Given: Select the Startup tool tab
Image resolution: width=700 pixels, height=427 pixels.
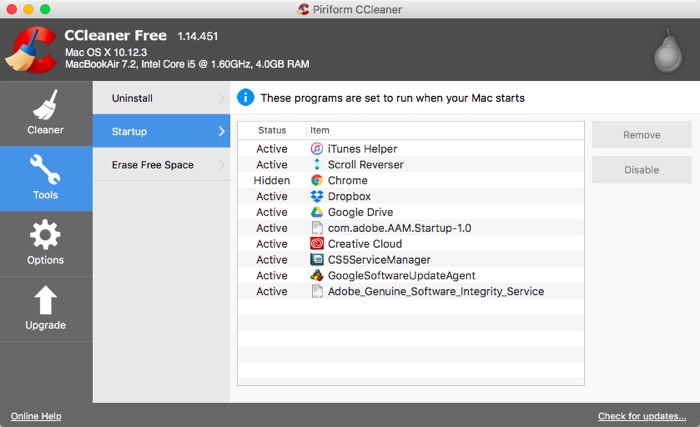Looking at the screenshot, I should [161, 131].
